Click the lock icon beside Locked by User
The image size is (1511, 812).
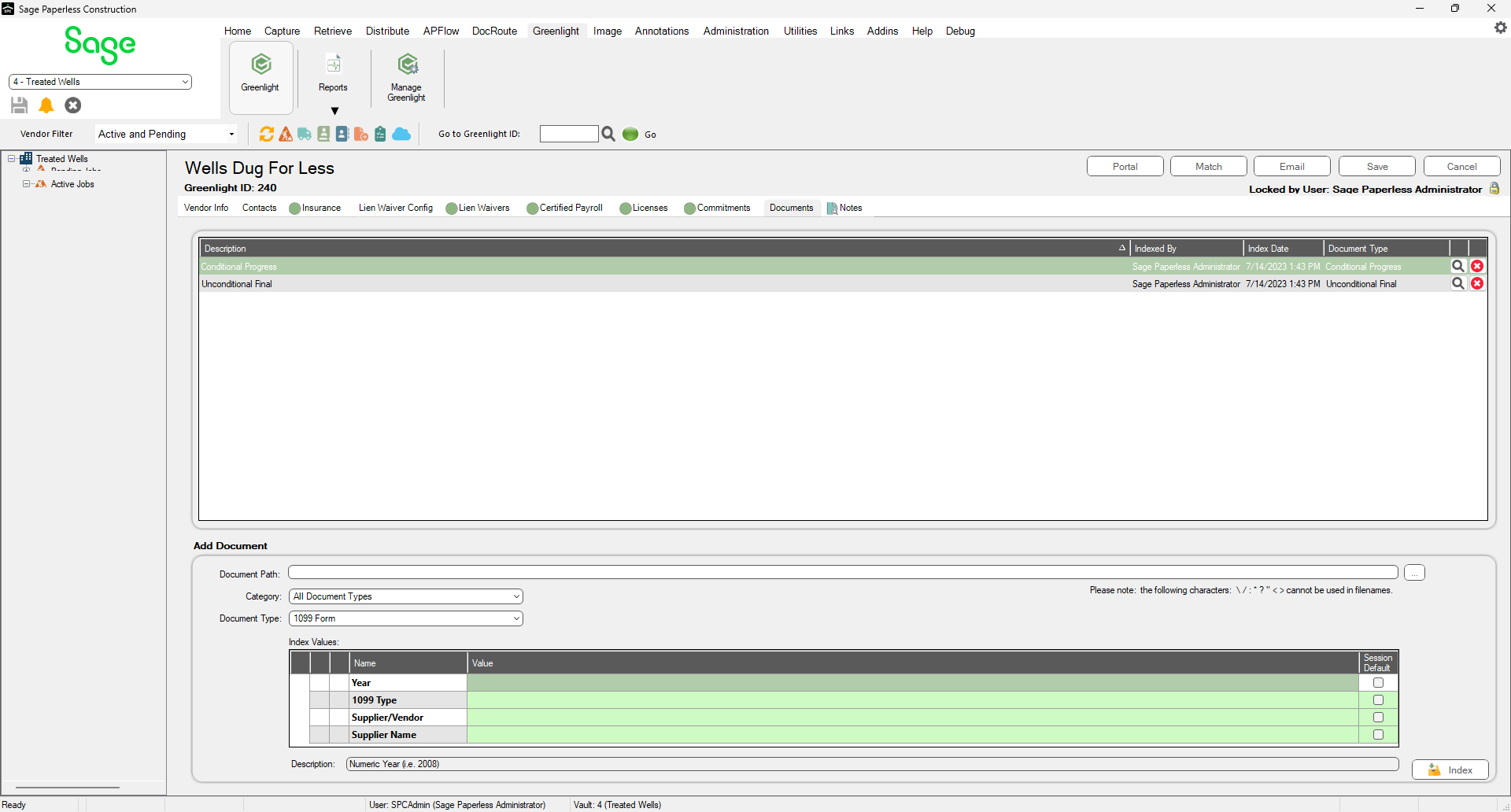pos(1494,189)
